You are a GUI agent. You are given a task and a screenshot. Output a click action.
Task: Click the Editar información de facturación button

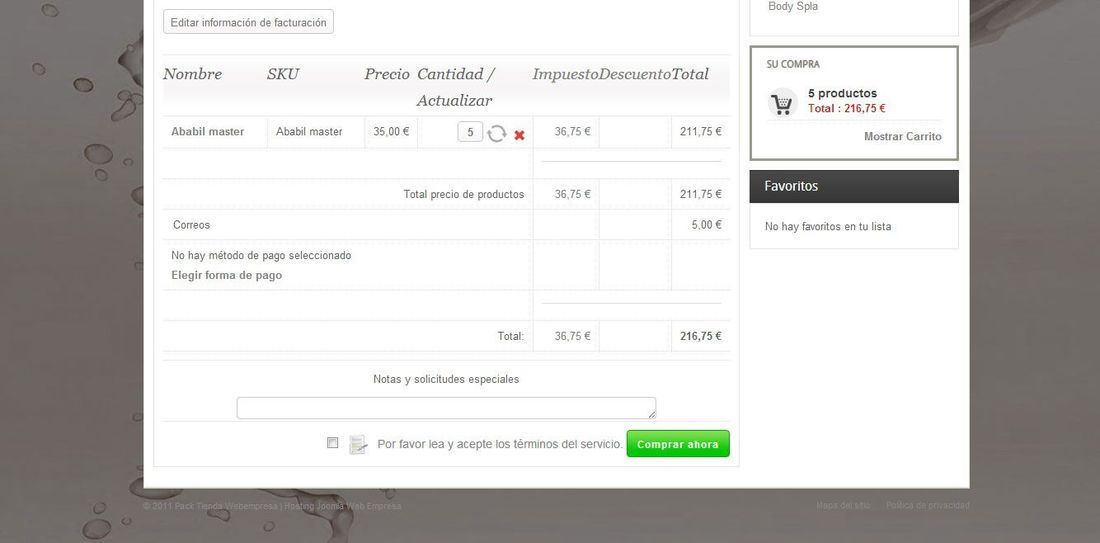(x=248, y=22)
